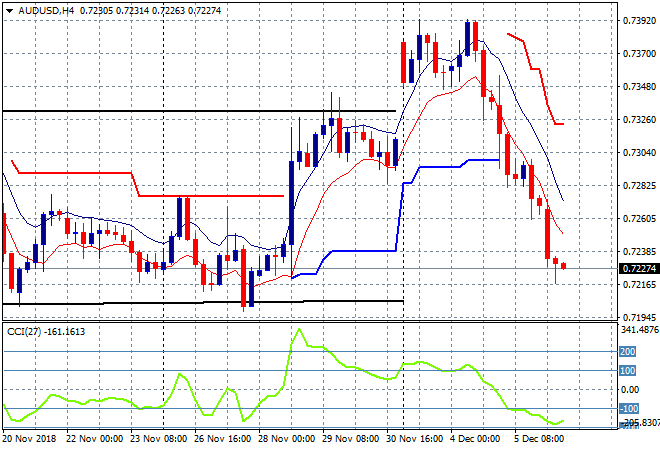Click the CCI(27) -161.1613 indicator label

tap(46, 332)
